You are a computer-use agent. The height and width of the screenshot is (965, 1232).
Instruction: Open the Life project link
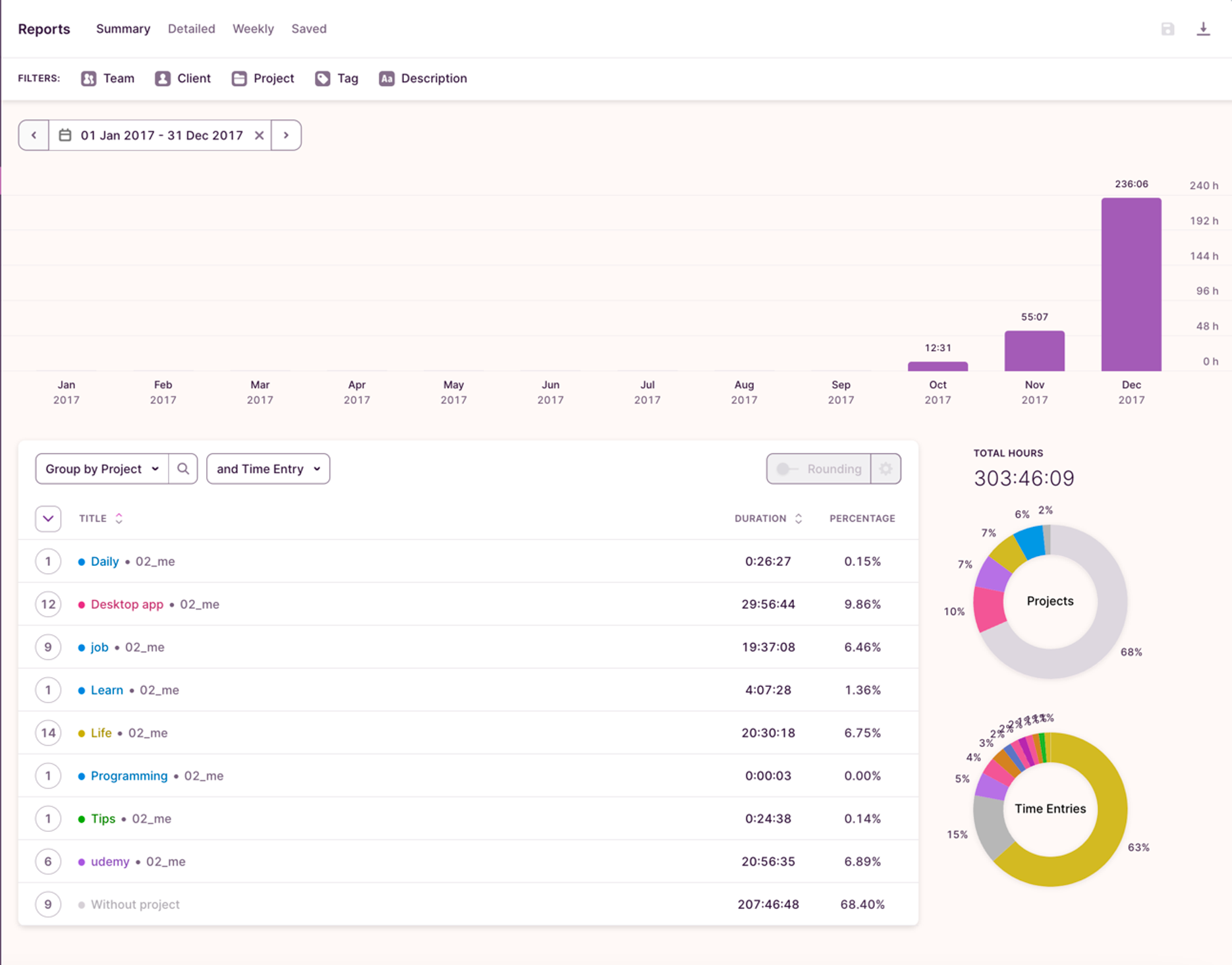(x=101, y=732)
